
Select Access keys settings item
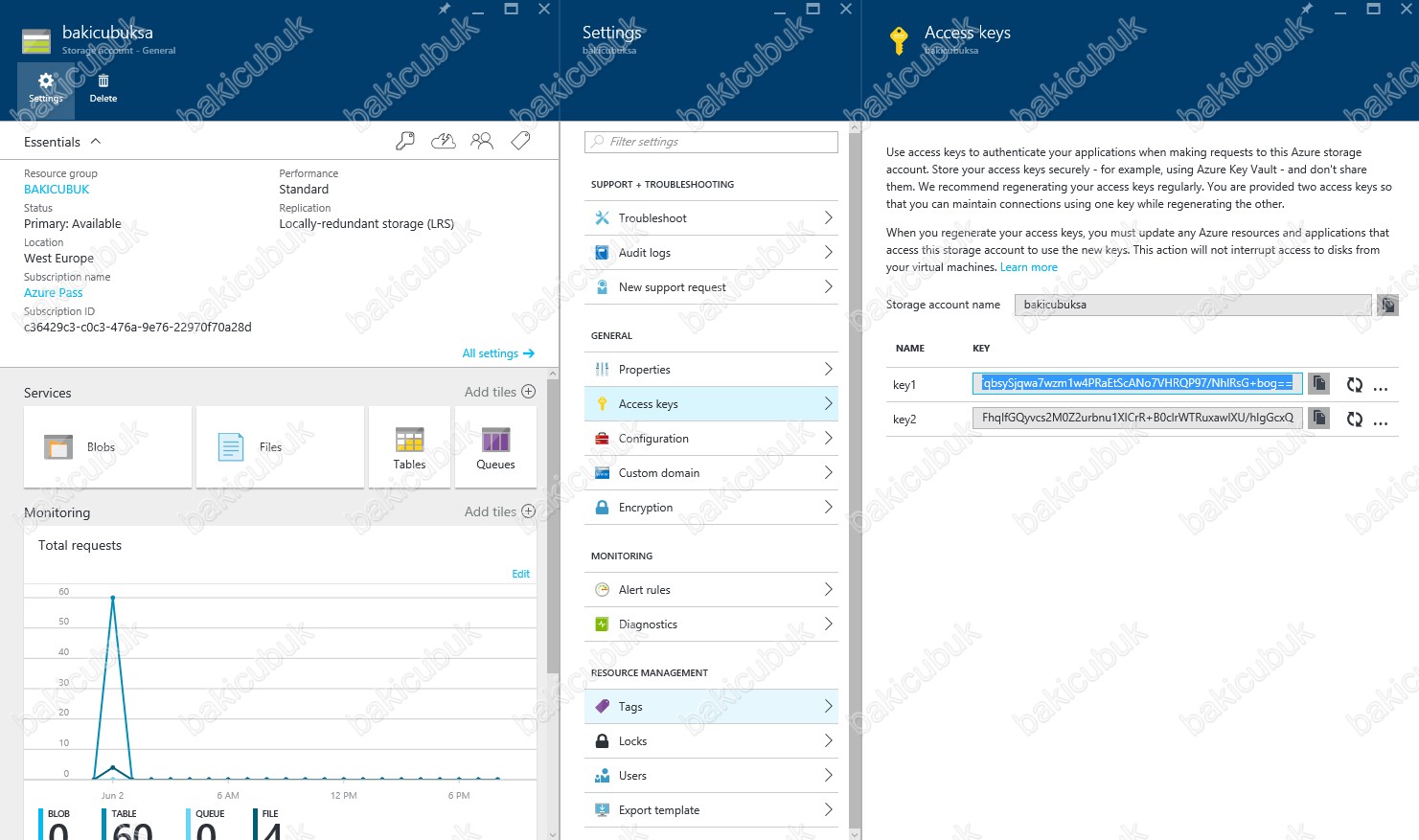coord(711,404)
